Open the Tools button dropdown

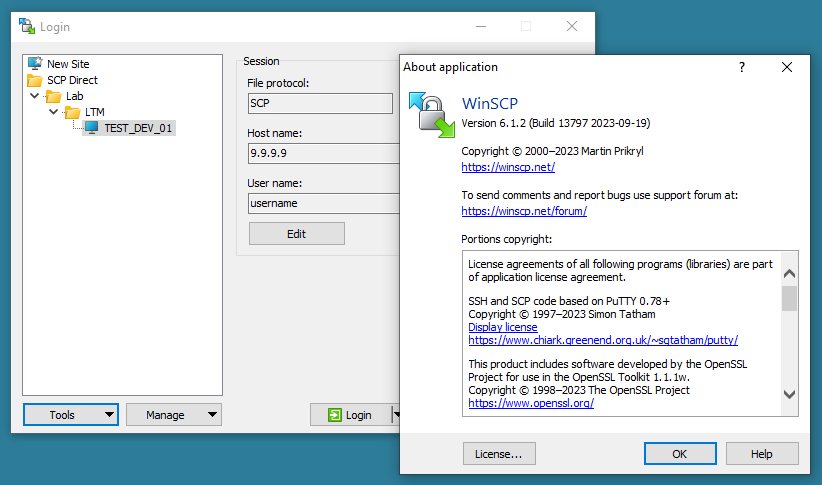[x=109, y=415]
